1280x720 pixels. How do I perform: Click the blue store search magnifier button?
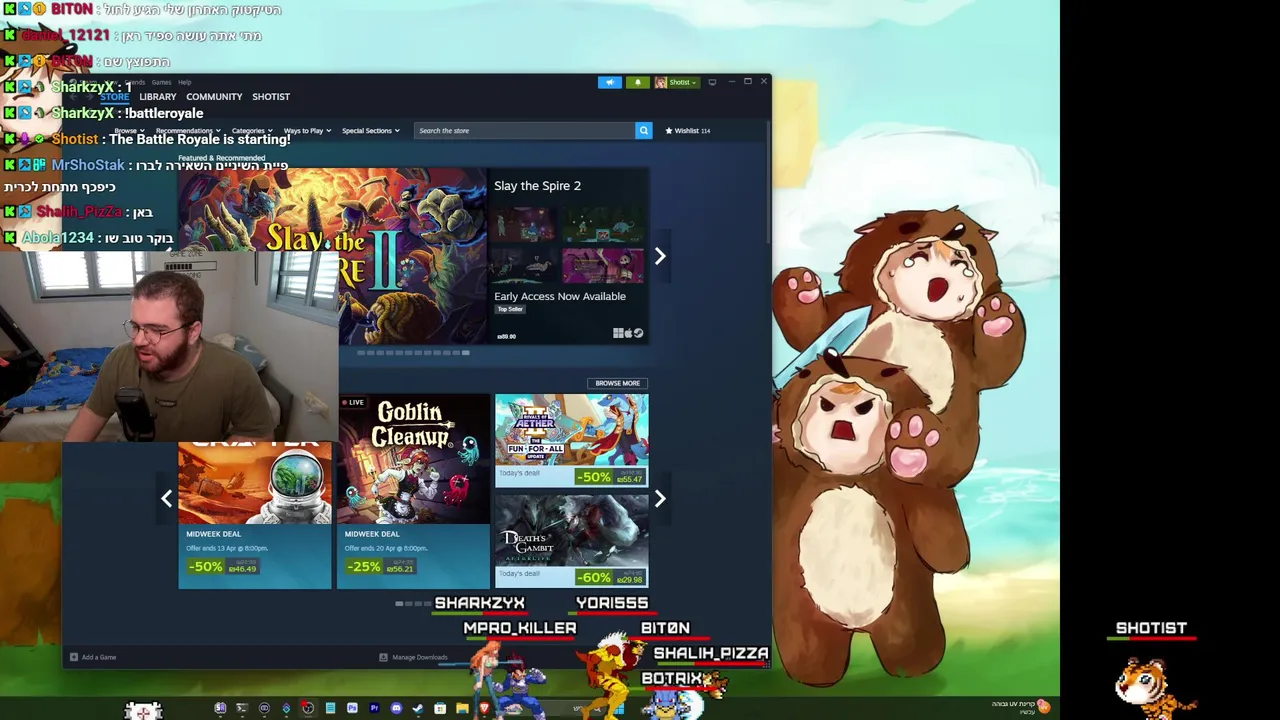point(643,131)
